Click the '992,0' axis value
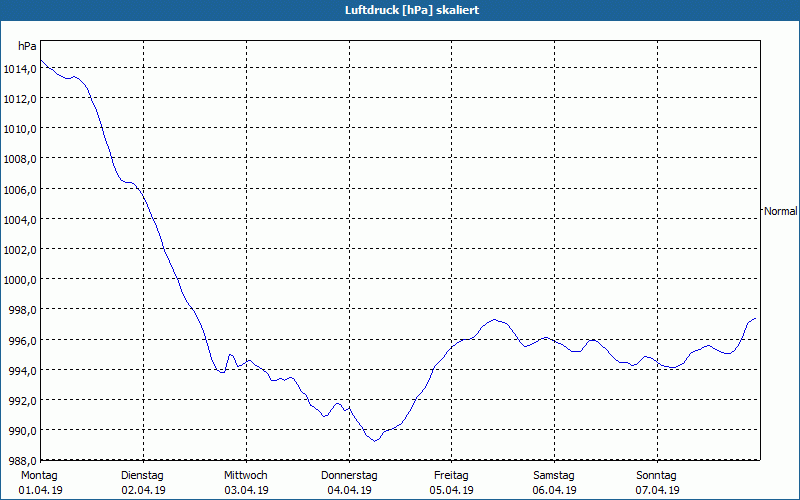This screenshot has width=800, height=500. click(x=23, y=401)
